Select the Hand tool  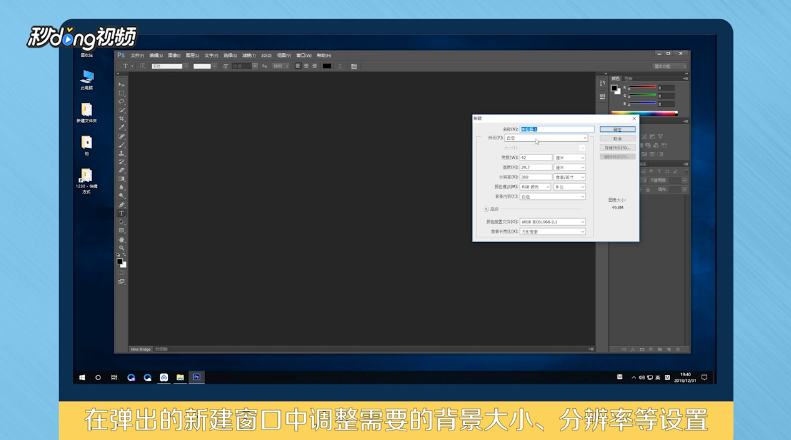pos(122,240)
